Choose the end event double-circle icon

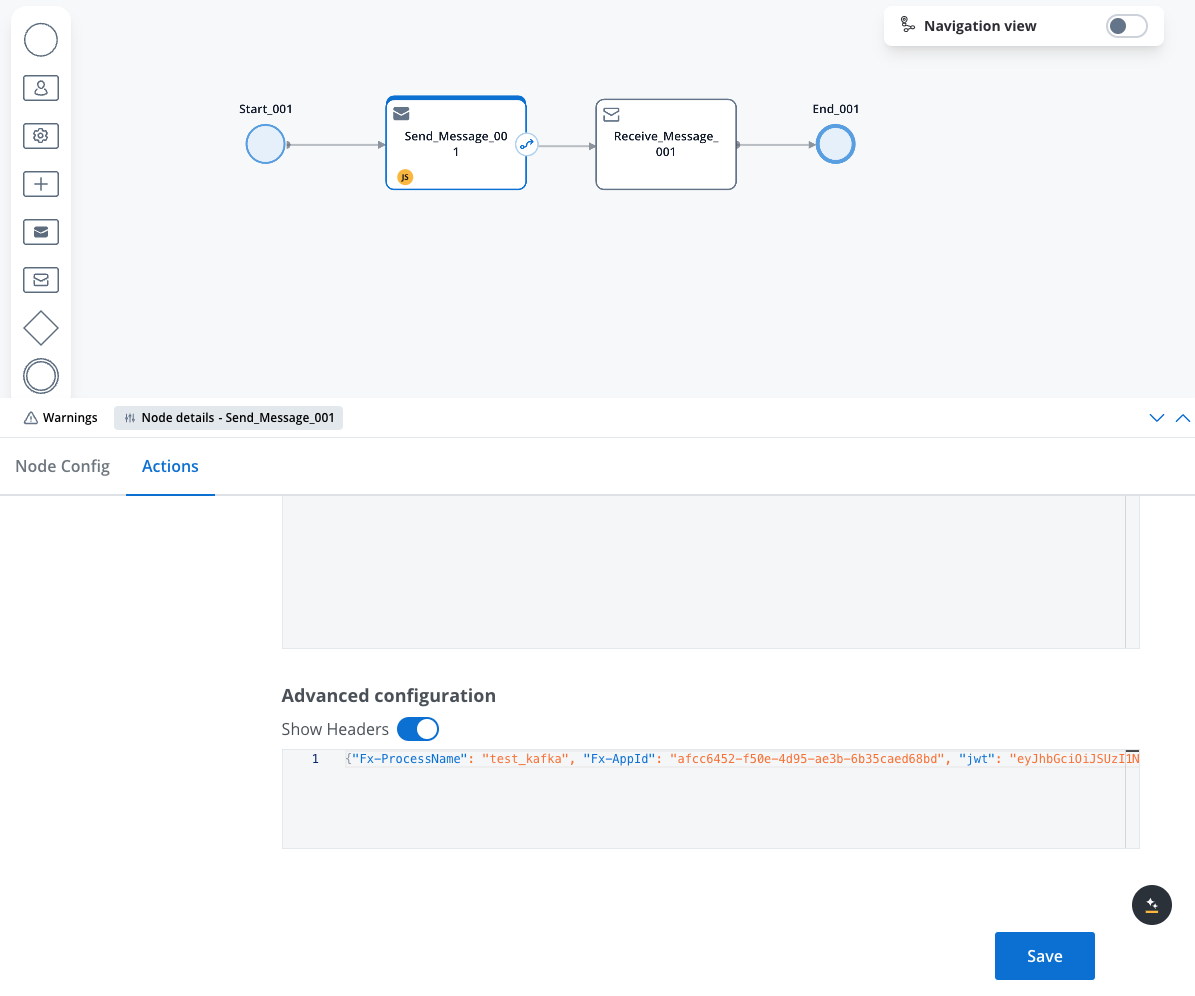pyautogui.click(x=41, y=376)
